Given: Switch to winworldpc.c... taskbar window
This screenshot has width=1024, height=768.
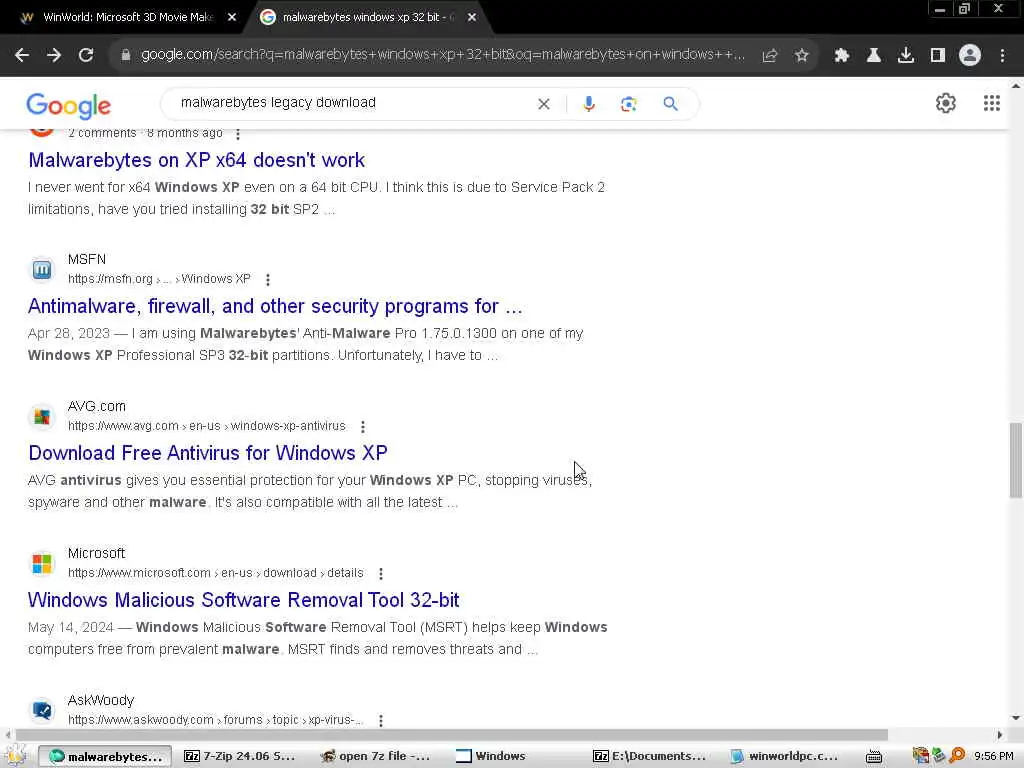Looking at the screenshot, I should [x=784, y=756].
